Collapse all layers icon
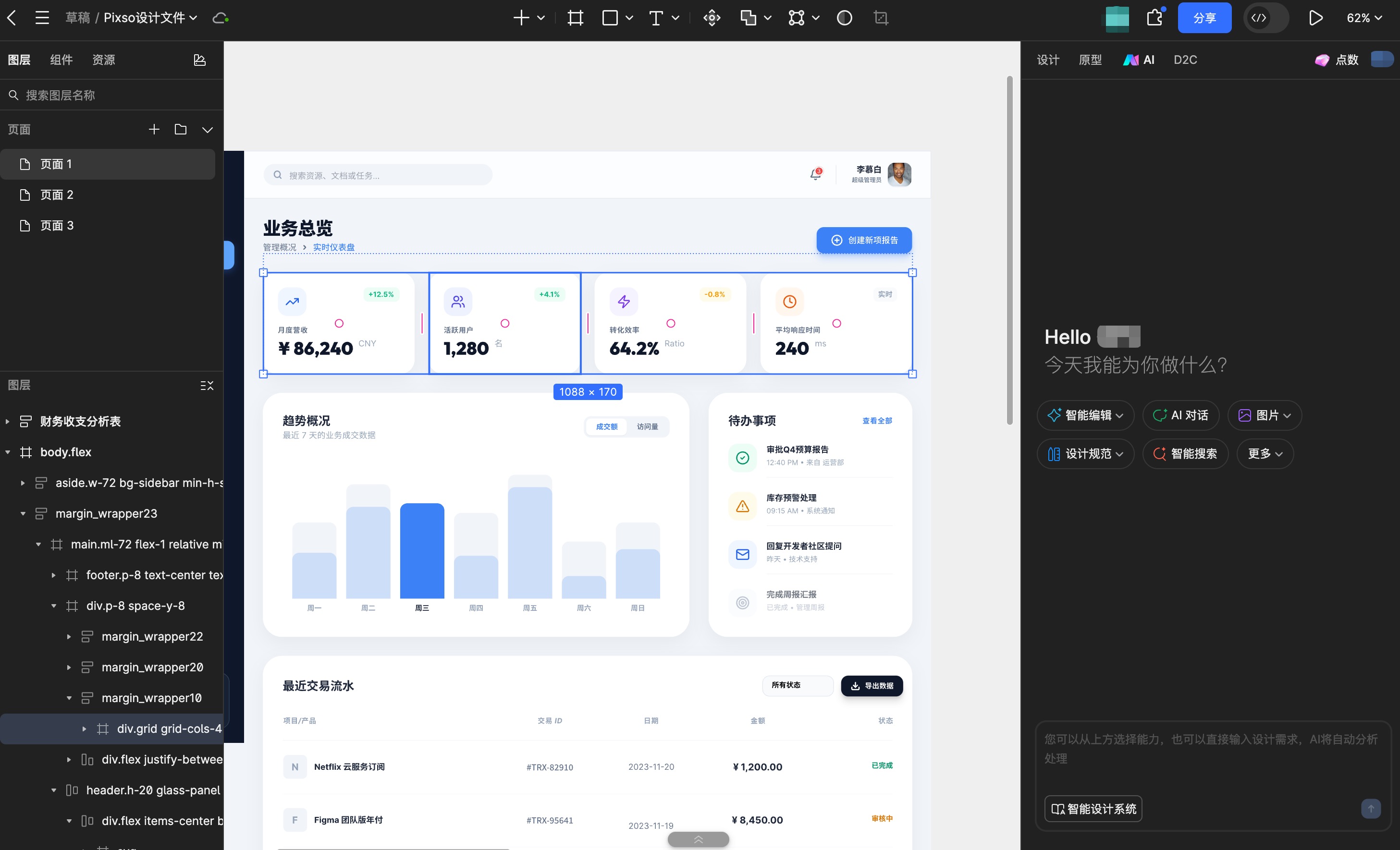The image size is (1400, 850). coord(207,386)
